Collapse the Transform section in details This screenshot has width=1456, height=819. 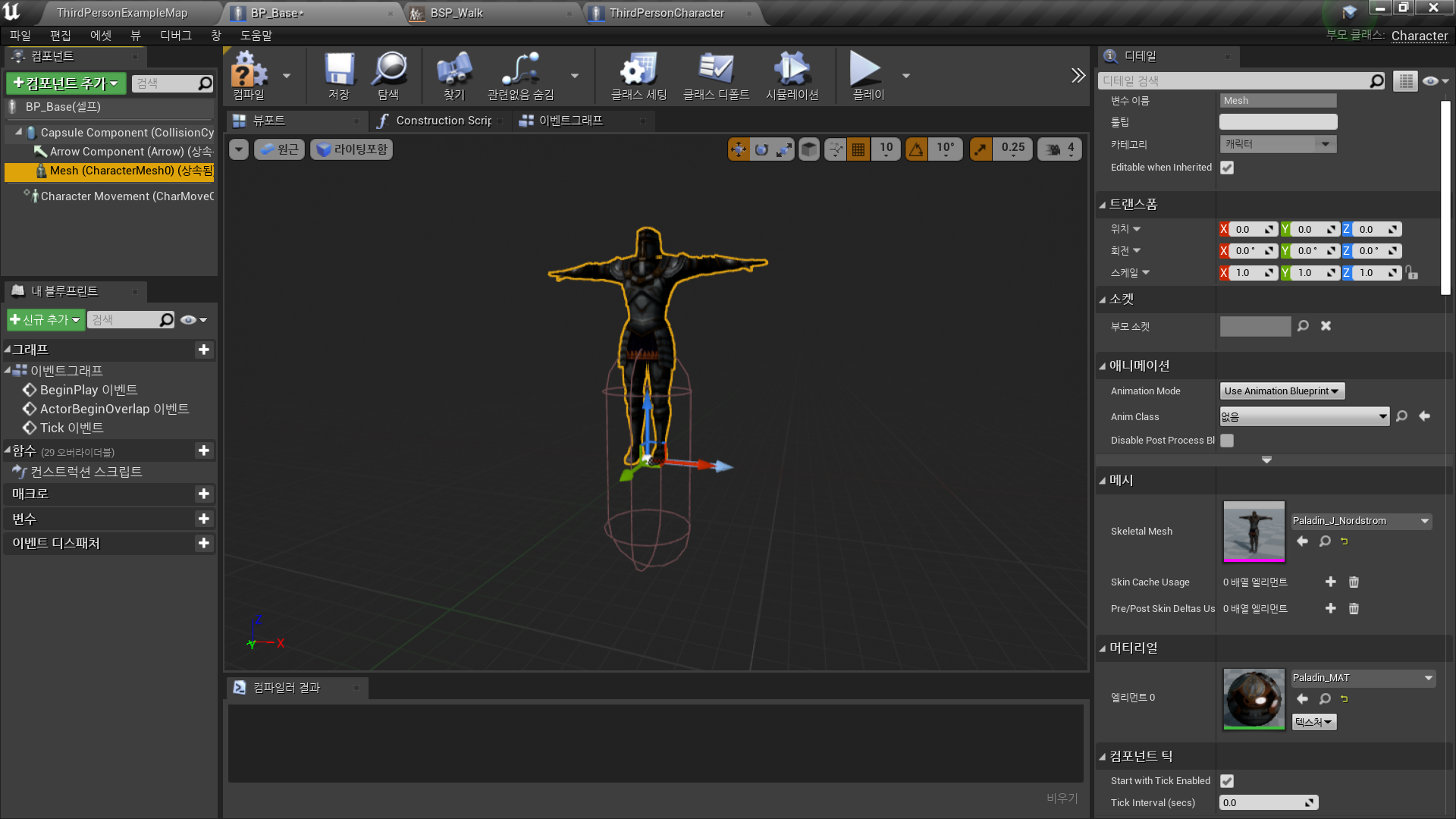click(1103, 205)
